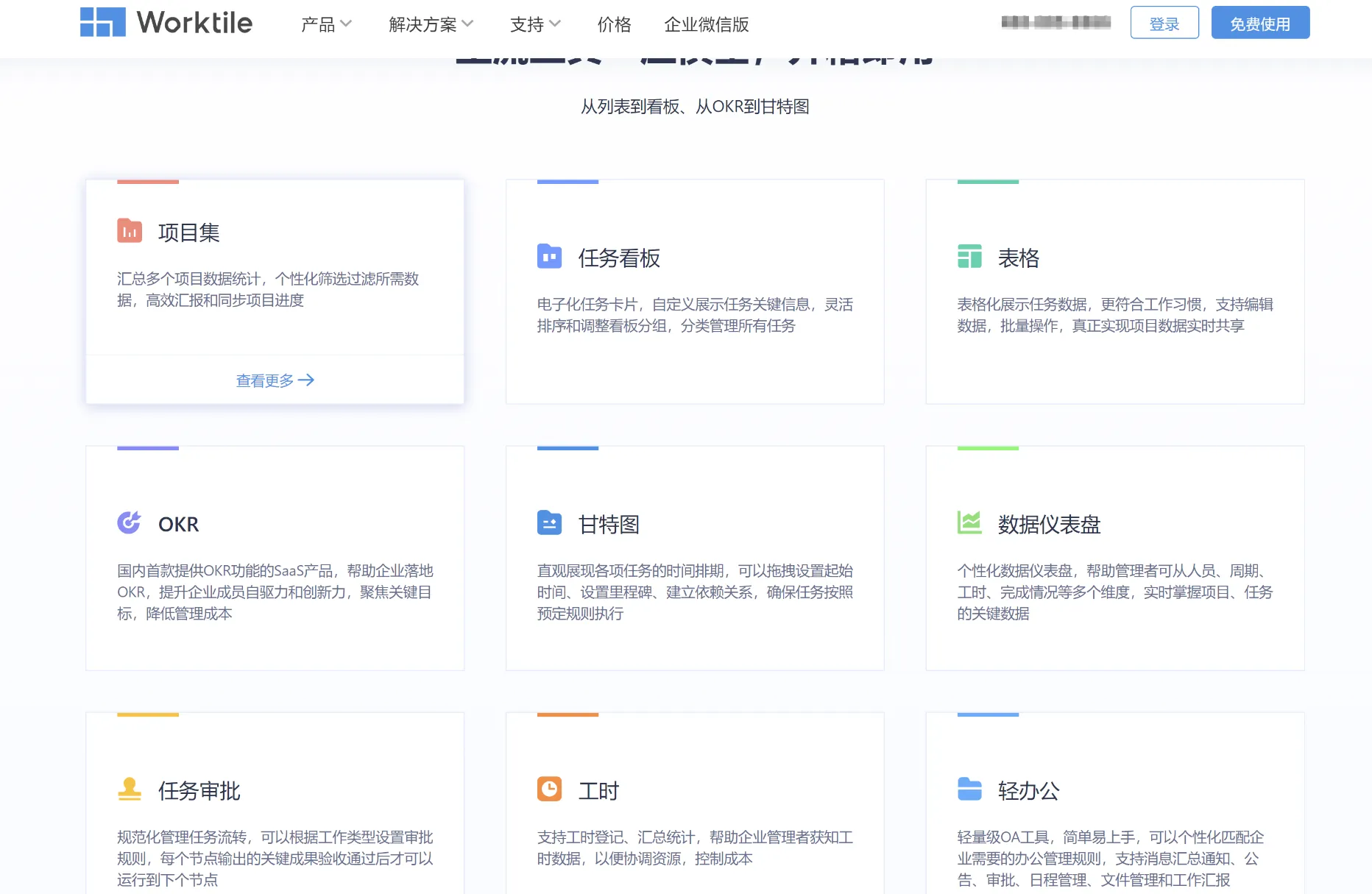Click the 表格 card title
This screenshot has width=1372, height=894.
[x=1019, y=258]
